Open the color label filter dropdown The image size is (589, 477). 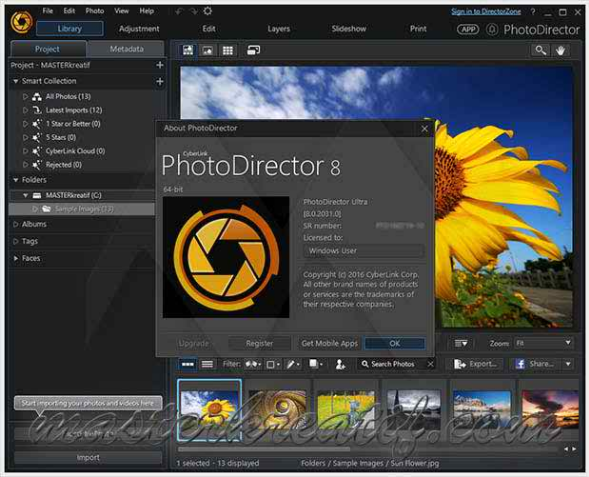[x=273, y=364]
